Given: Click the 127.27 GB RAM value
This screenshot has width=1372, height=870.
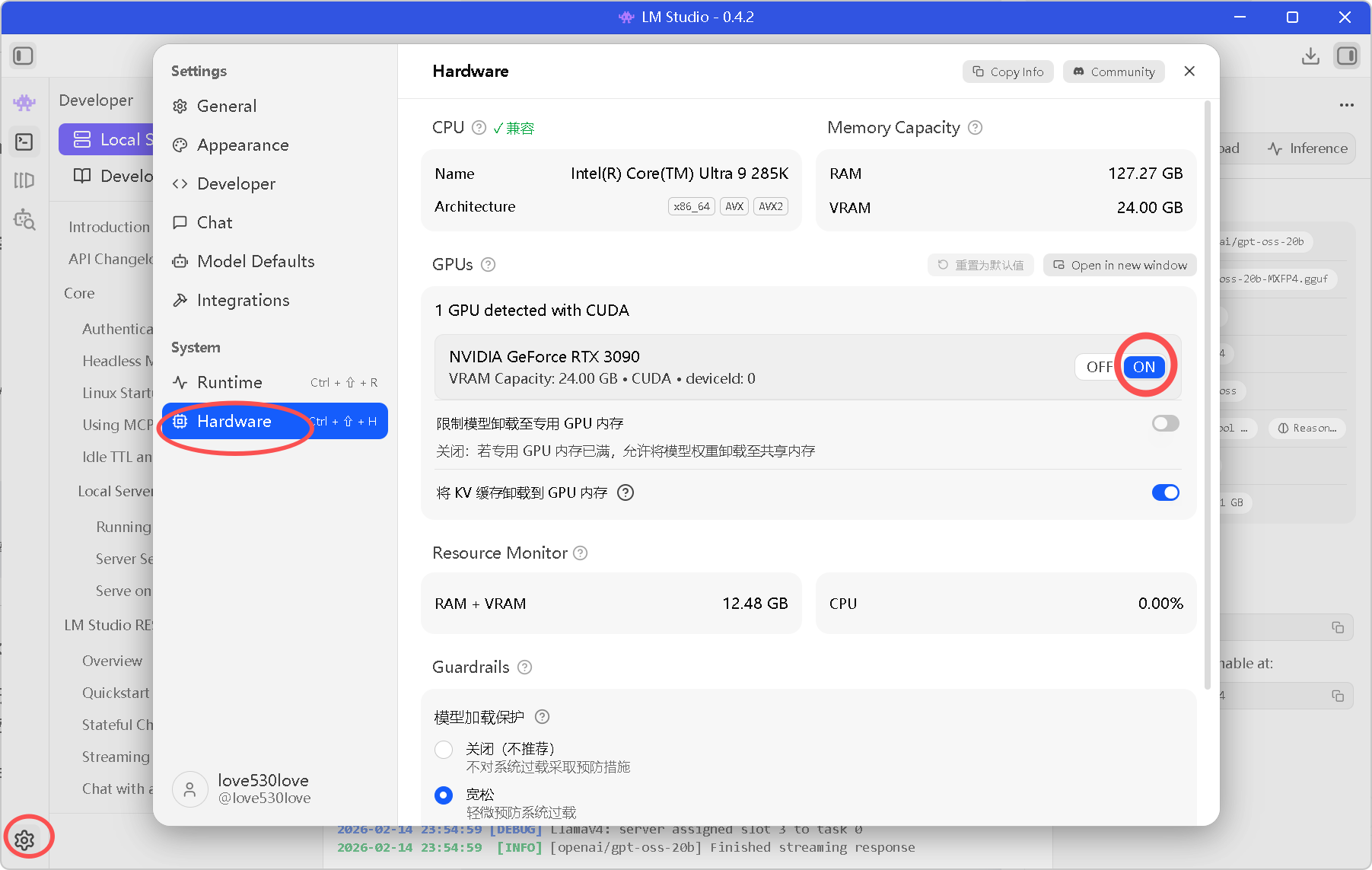Looking at the screenshot, I should pyautogui.click(x=1145, y=174).
